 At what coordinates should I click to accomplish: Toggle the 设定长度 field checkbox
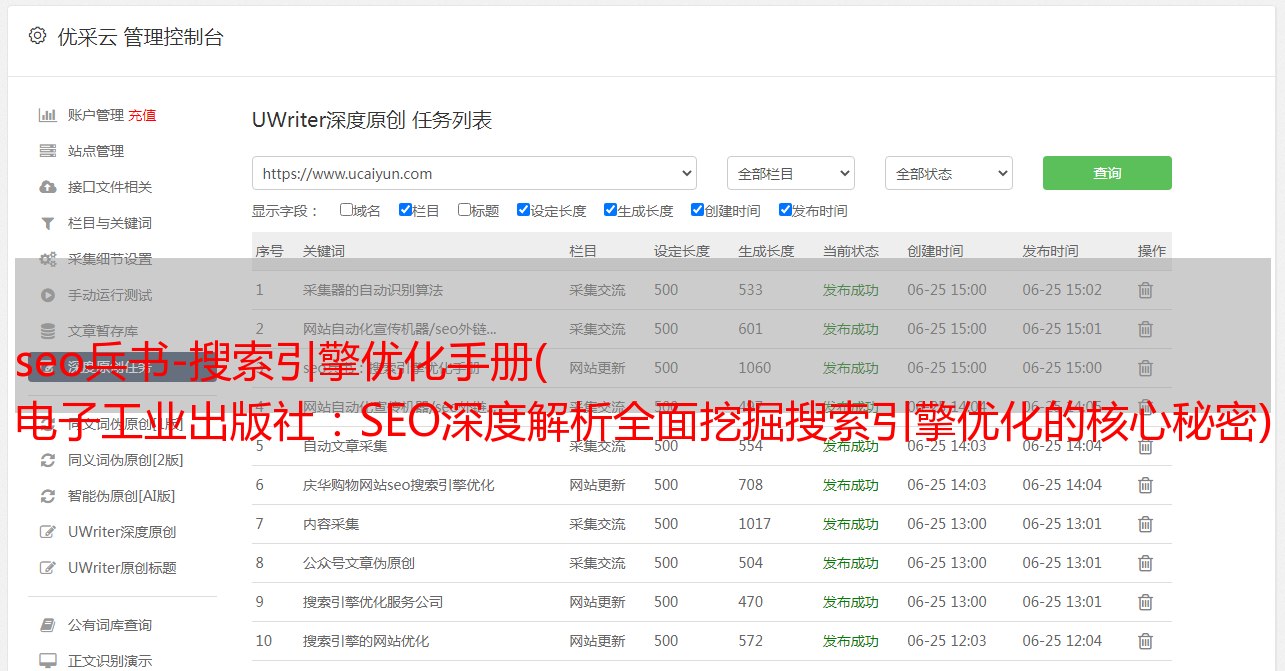tap(523, 210)
